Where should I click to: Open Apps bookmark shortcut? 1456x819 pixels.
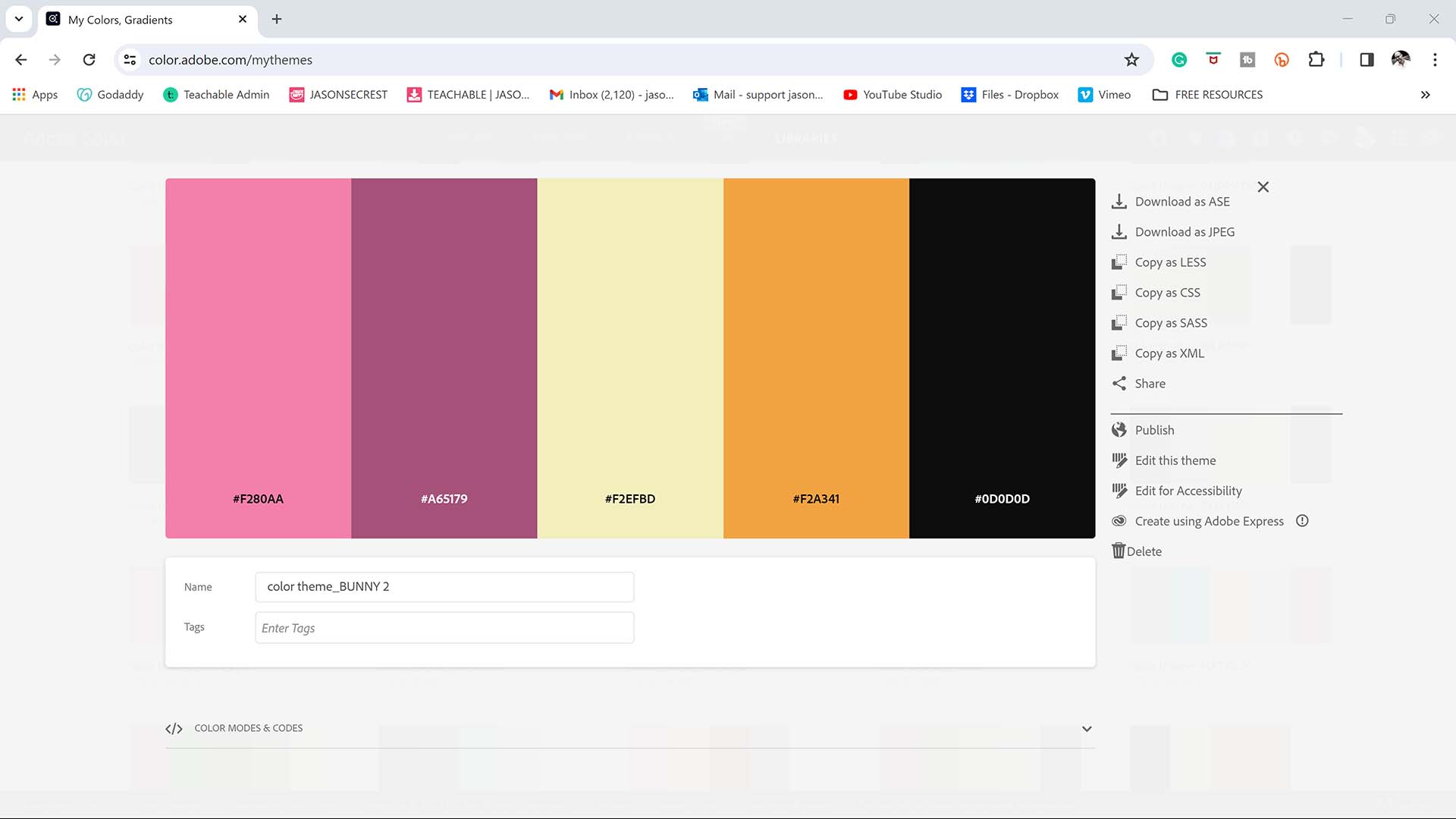pyautogui.click(x=35, y=95)
